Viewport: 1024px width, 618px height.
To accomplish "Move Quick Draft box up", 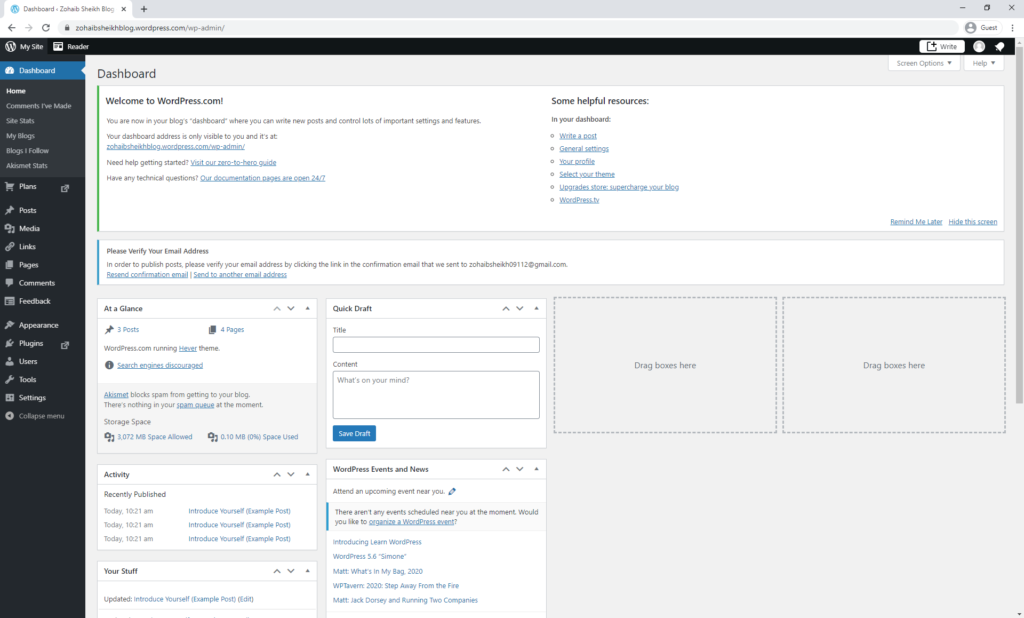I will tap(505, 308).
